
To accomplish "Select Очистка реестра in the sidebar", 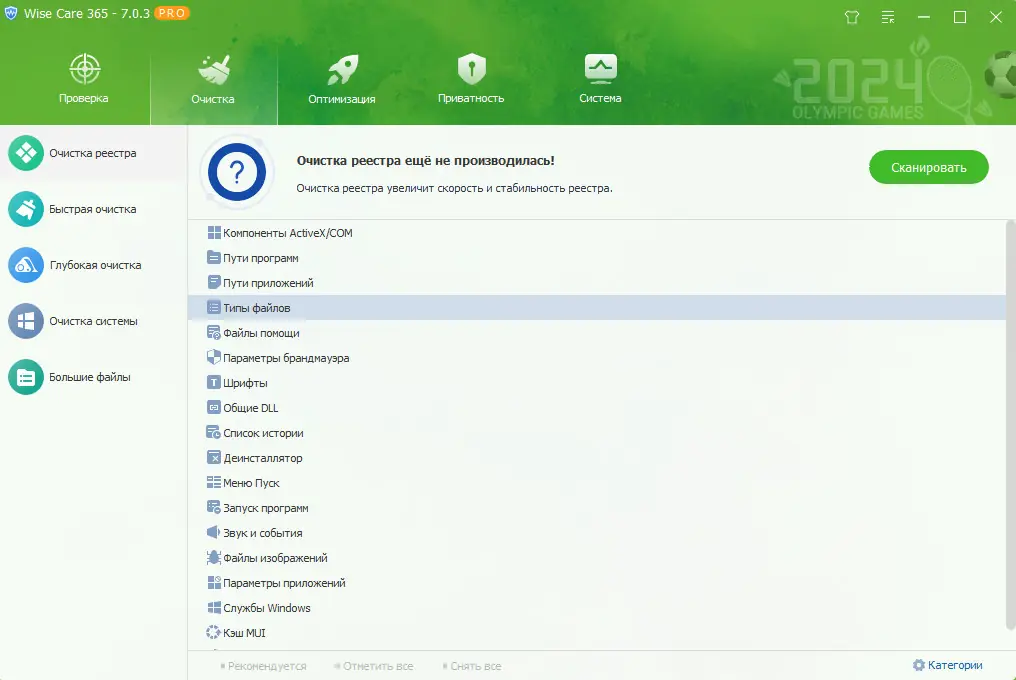I will coord(93,153).
